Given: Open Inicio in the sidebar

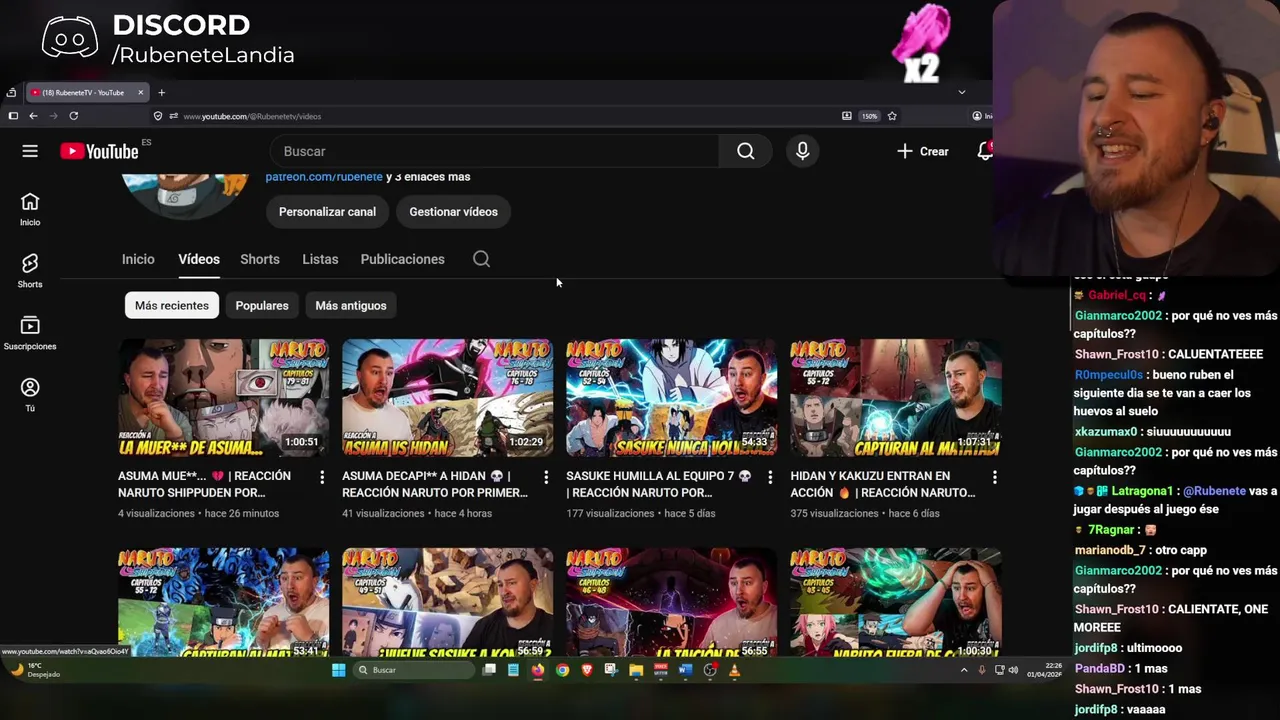Looking at the screenshot, I should coord(30,209).
